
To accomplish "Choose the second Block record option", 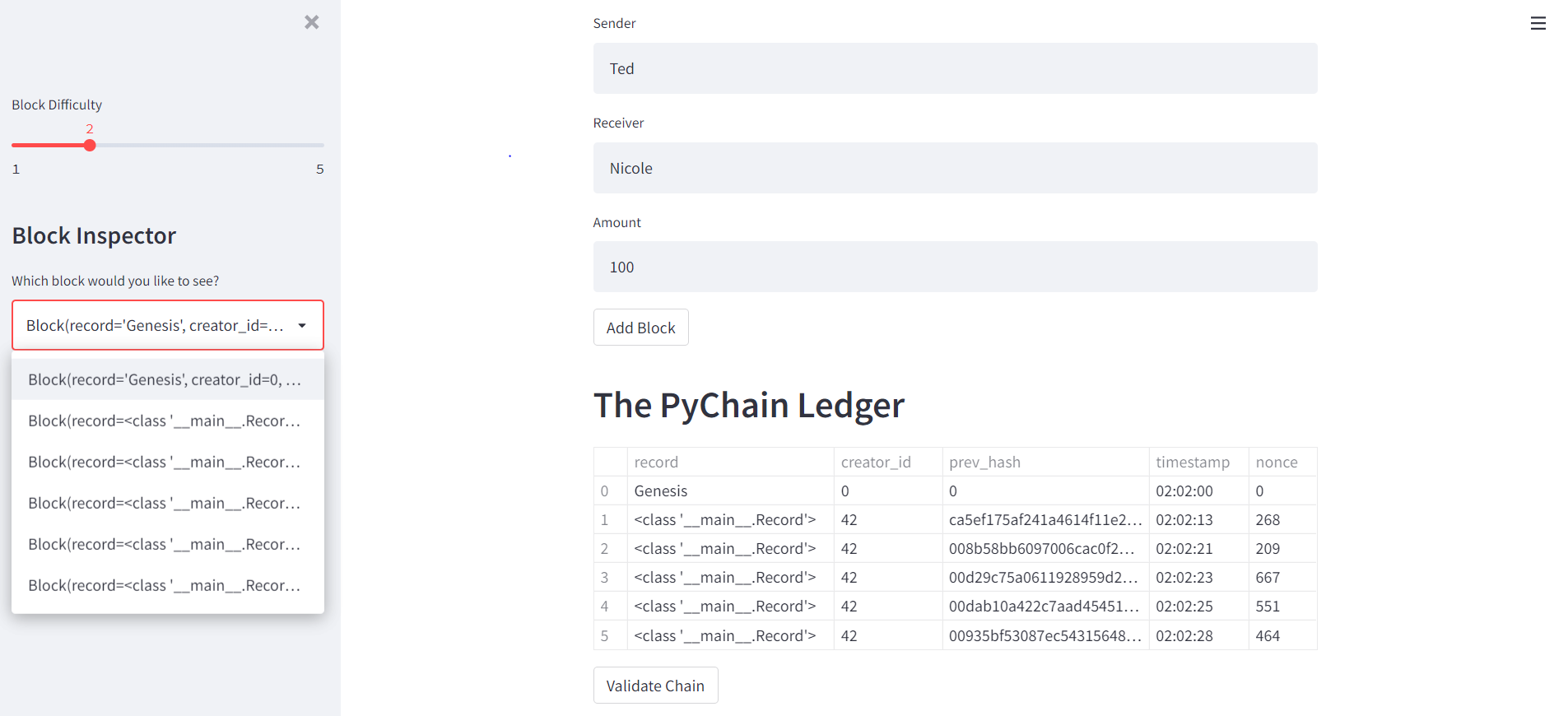I will click(x=165, y=421).
